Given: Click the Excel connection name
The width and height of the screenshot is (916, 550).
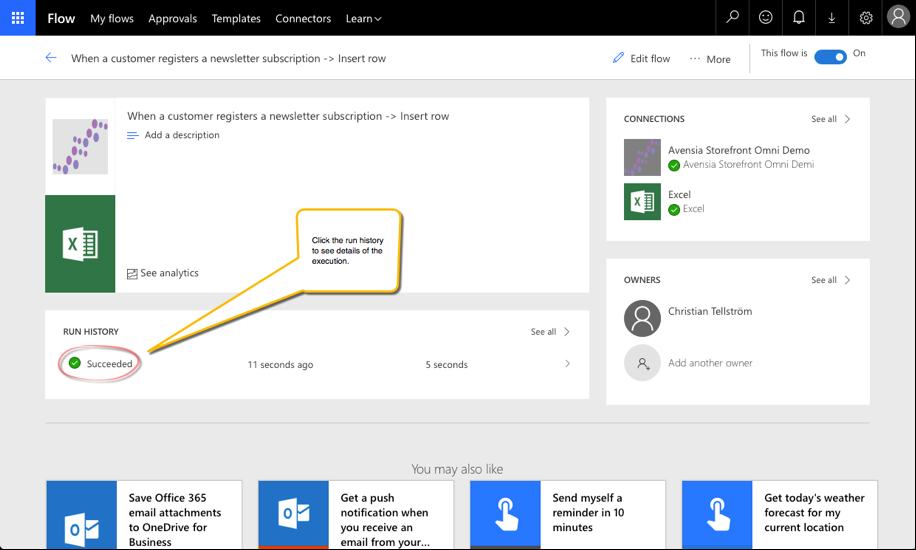Looking at the screenshot, I should pos(679,195).
